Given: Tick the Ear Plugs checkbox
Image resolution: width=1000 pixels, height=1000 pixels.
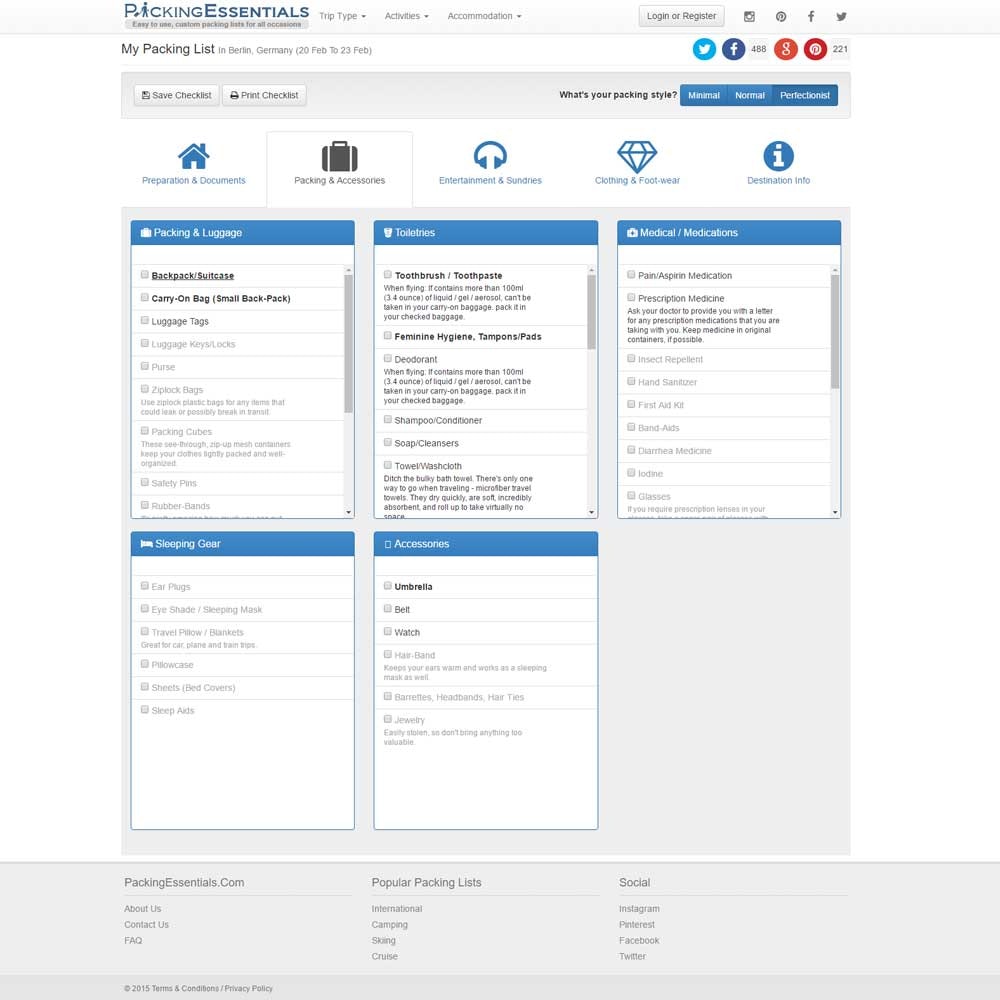Looking at the screenshot, I should click(x=145, y=586).
